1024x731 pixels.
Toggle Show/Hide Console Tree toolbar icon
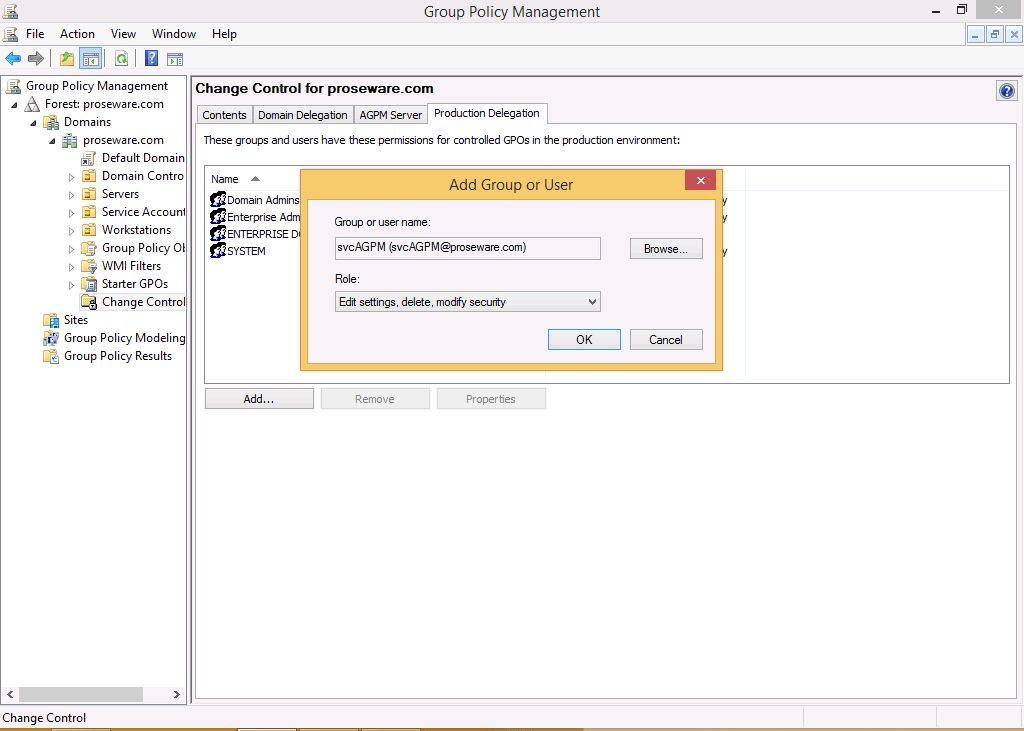91,59
